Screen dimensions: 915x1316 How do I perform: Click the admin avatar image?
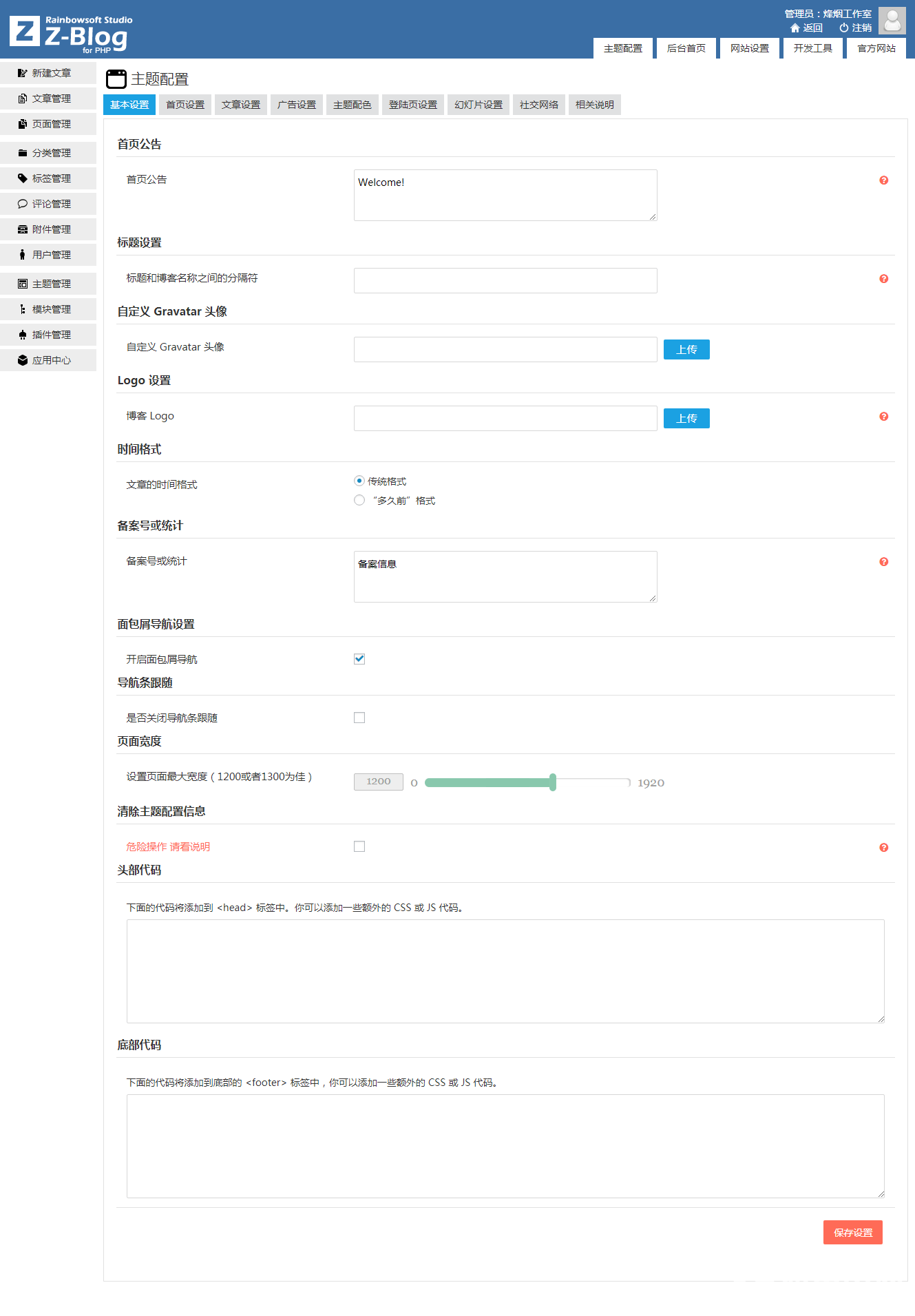click(x=892, y=21)
